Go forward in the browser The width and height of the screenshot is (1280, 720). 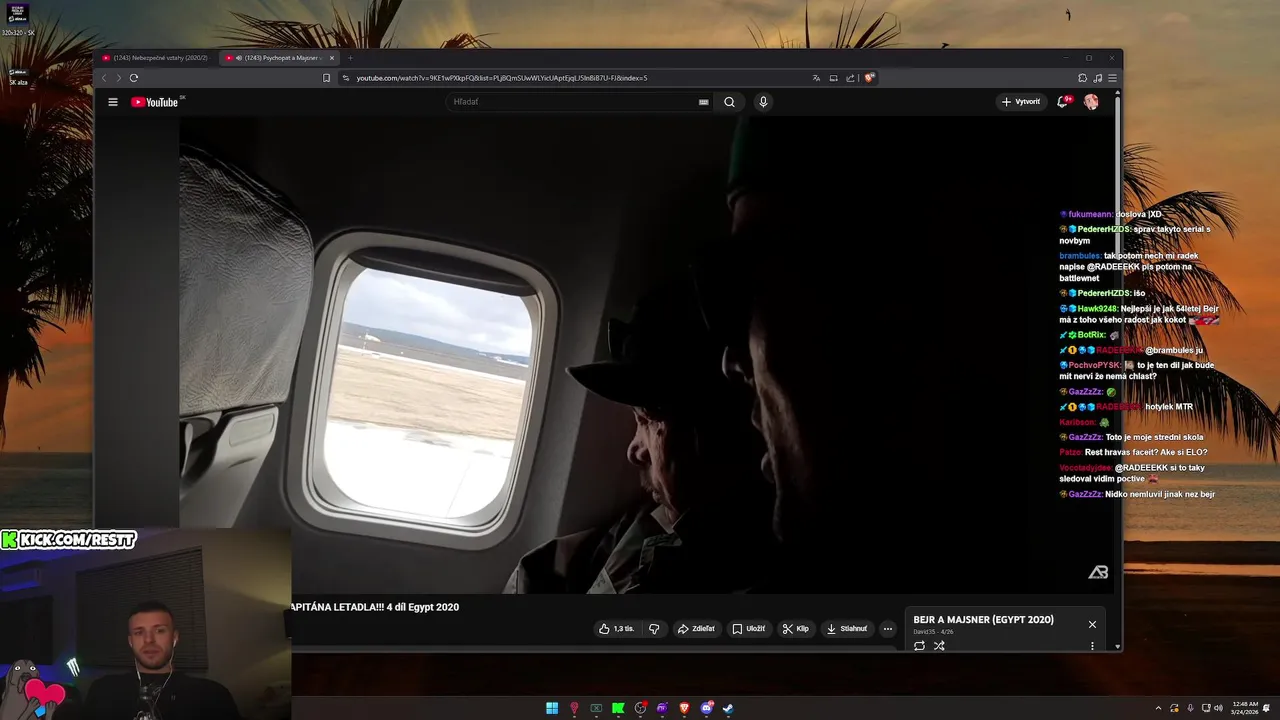point(118,78)
